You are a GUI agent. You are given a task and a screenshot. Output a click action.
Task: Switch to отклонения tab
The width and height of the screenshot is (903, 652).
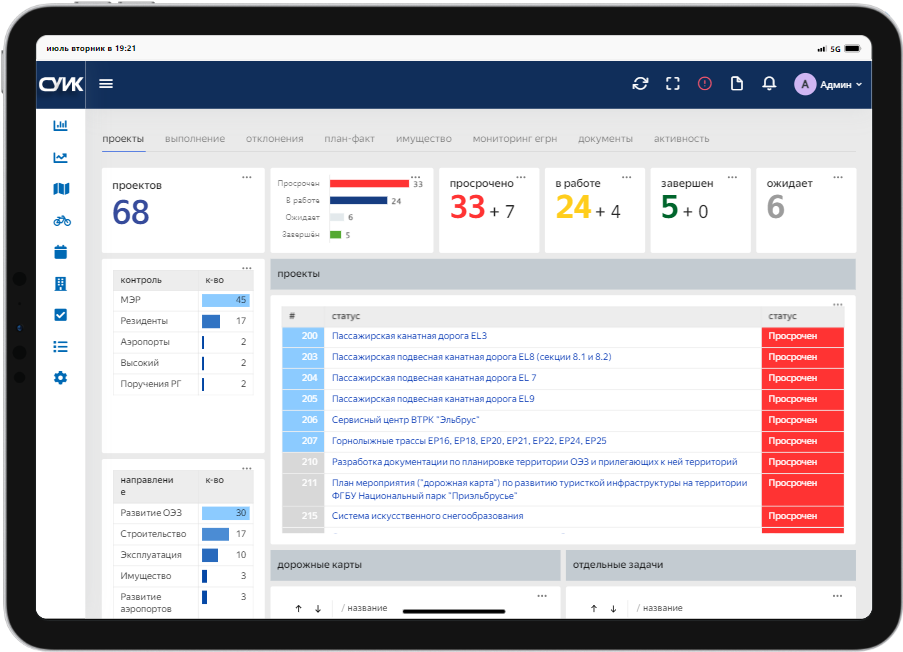pyautogui.click(x=275, y=139)
